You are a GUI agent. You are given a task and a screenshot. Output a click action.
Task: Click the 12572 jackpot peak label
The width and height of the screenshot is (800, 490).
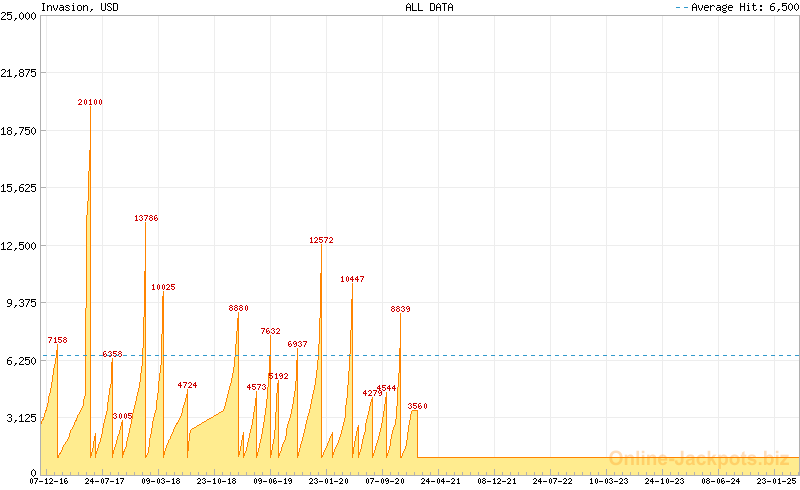[x=321, y=240]
